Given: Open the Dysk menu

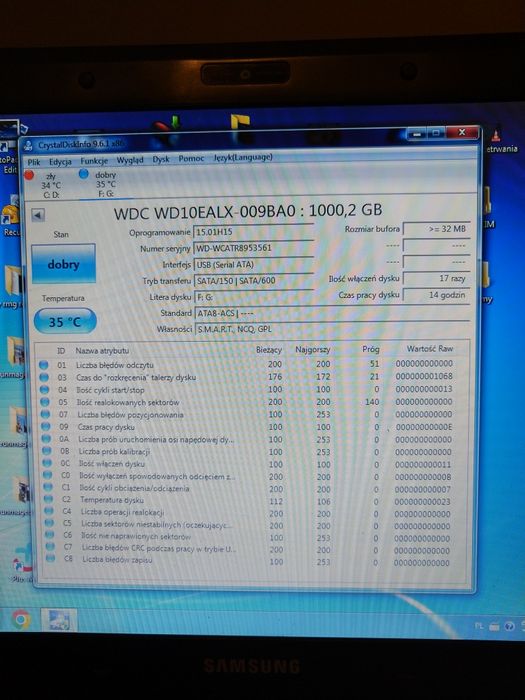Looking at the screenshot, I should click(161, 159).
